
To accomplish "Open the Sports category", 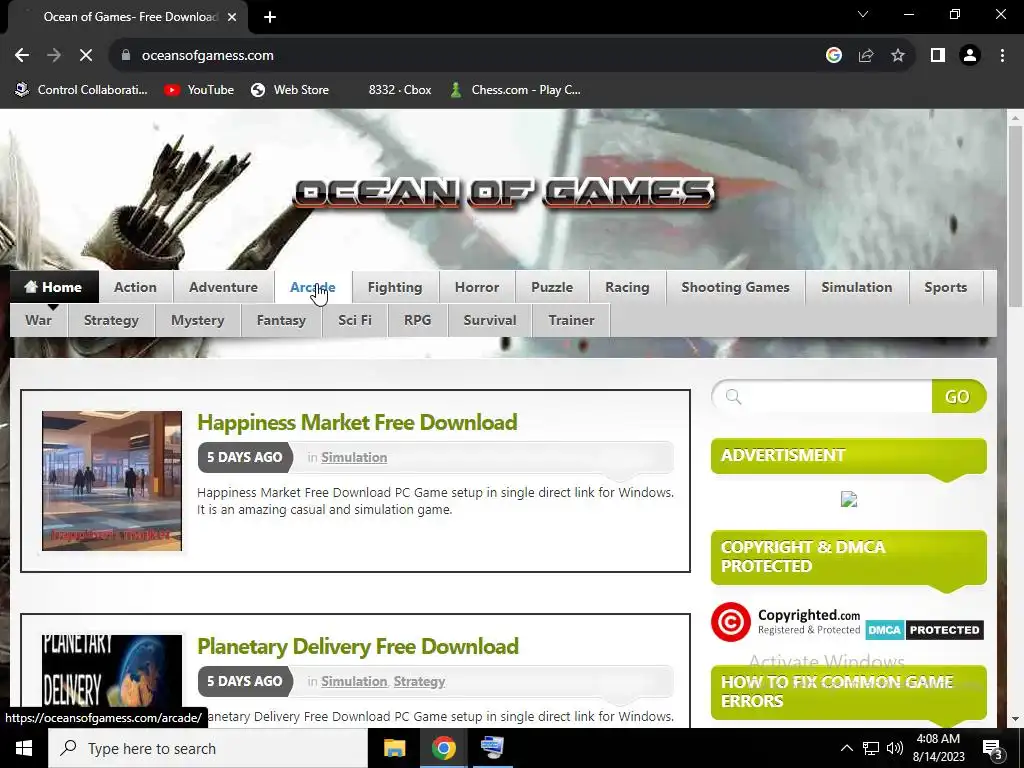I will pos(946,287).
